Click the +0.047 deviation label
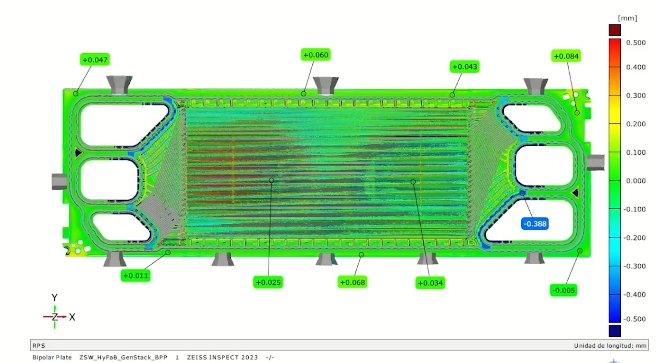The image size is (660, 363). click(95, 60)
